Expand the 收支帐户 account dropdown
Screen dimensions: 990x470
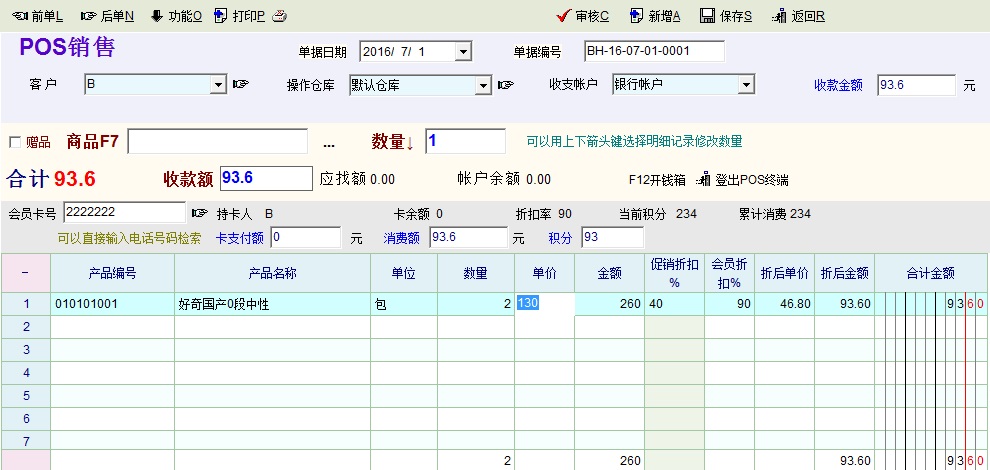click(x=745, y=85)
